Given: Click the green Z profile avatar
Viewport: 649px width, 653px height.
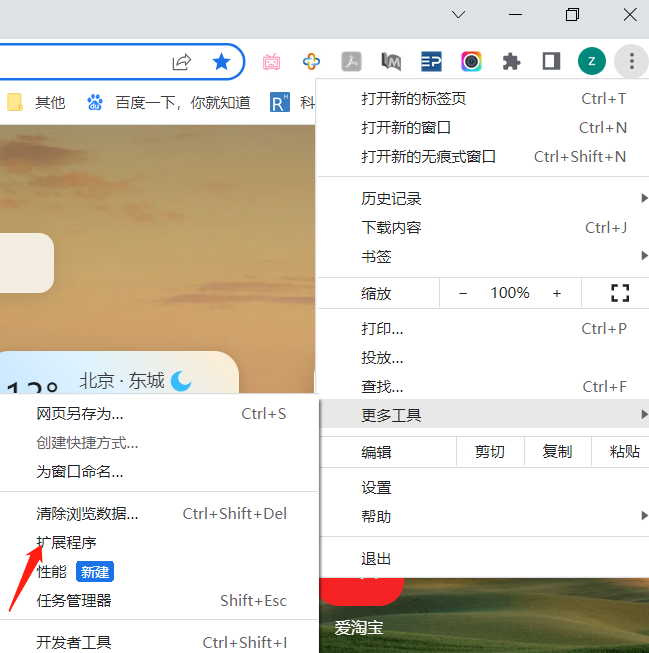Looking at the screenshot, I should click(x=591, y=62).
